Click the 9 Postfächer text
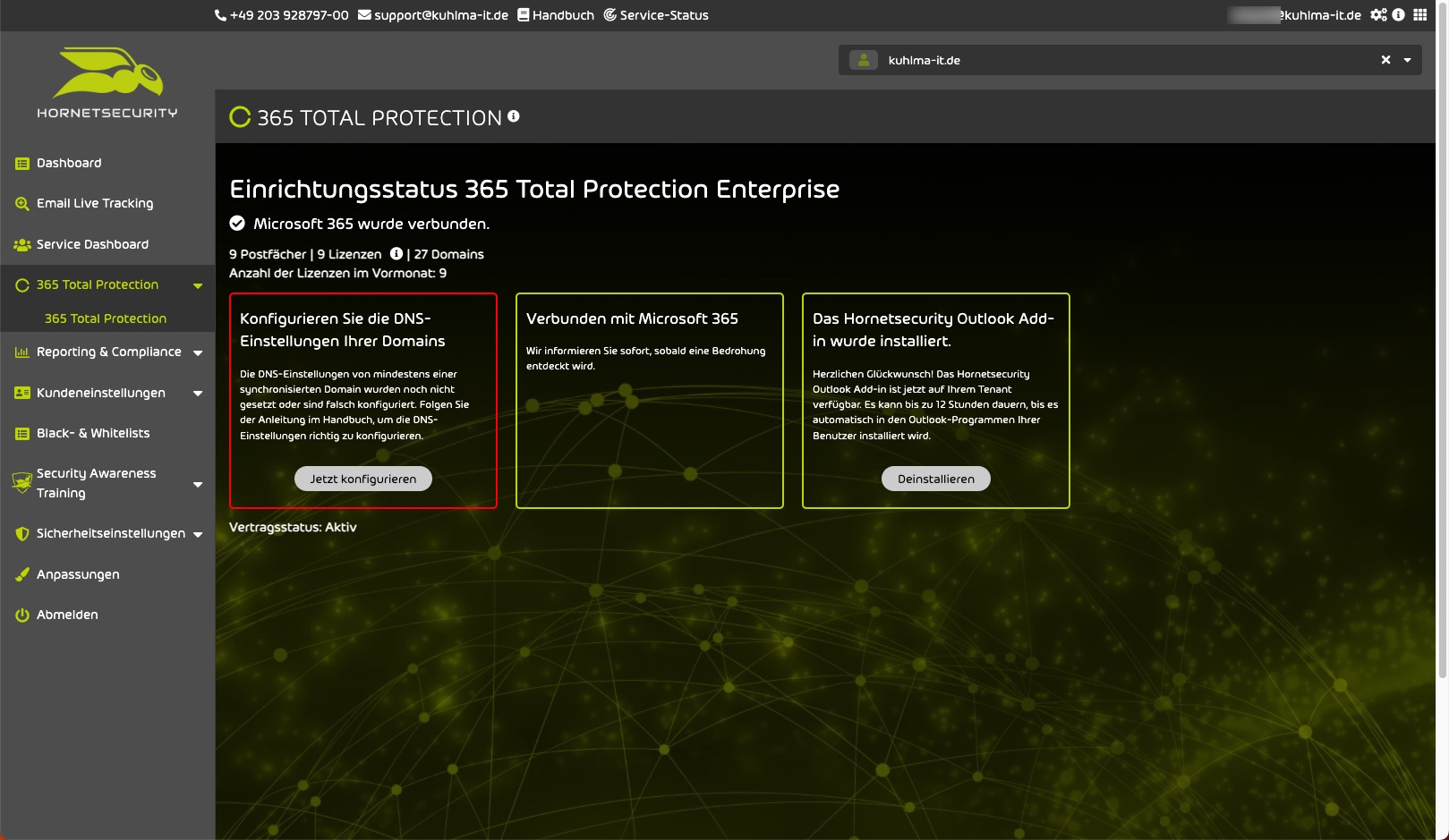 click(x=268, y=255)
